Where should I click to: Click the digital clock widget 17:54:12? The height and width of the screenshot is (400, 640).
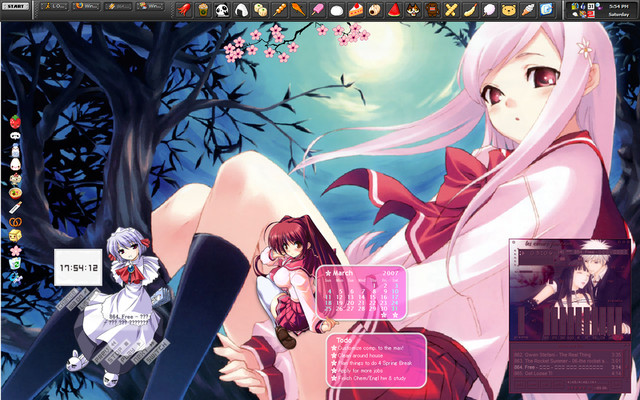click(x=78, y=268)
